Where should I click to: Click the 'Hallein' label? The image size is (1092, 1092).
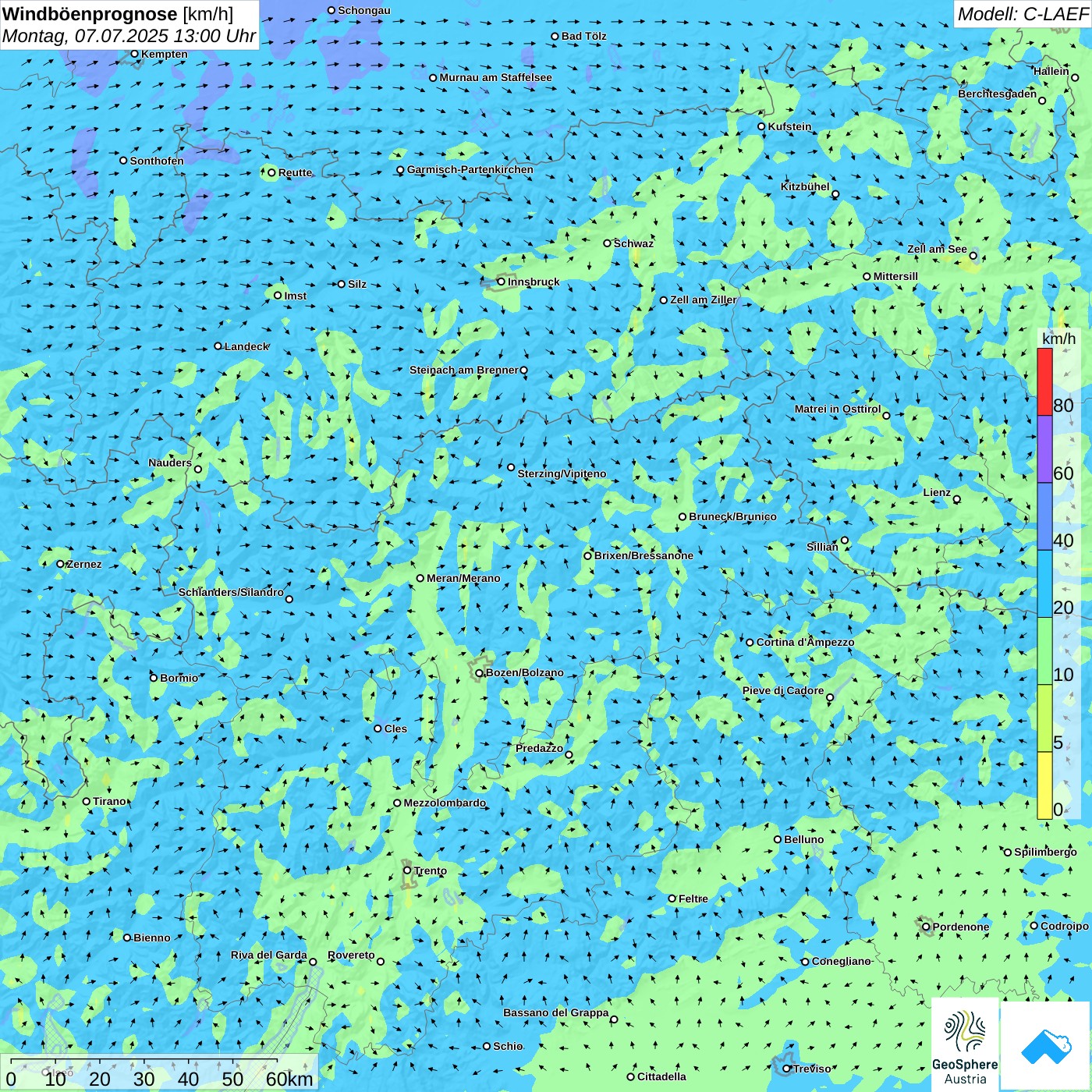(x=1051, y=71)
